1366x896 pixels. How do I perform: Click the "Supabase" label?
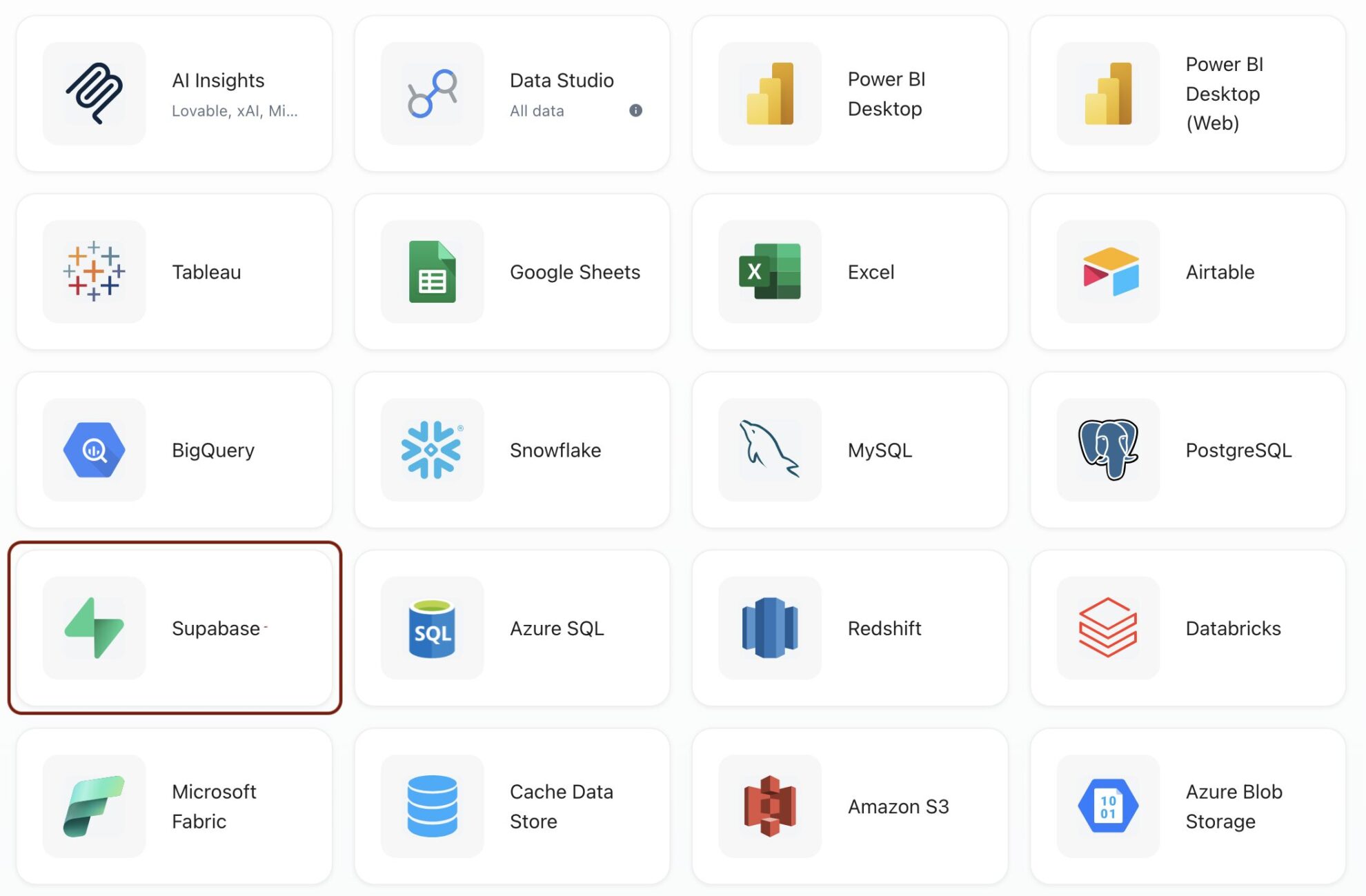tap(216, 629)
